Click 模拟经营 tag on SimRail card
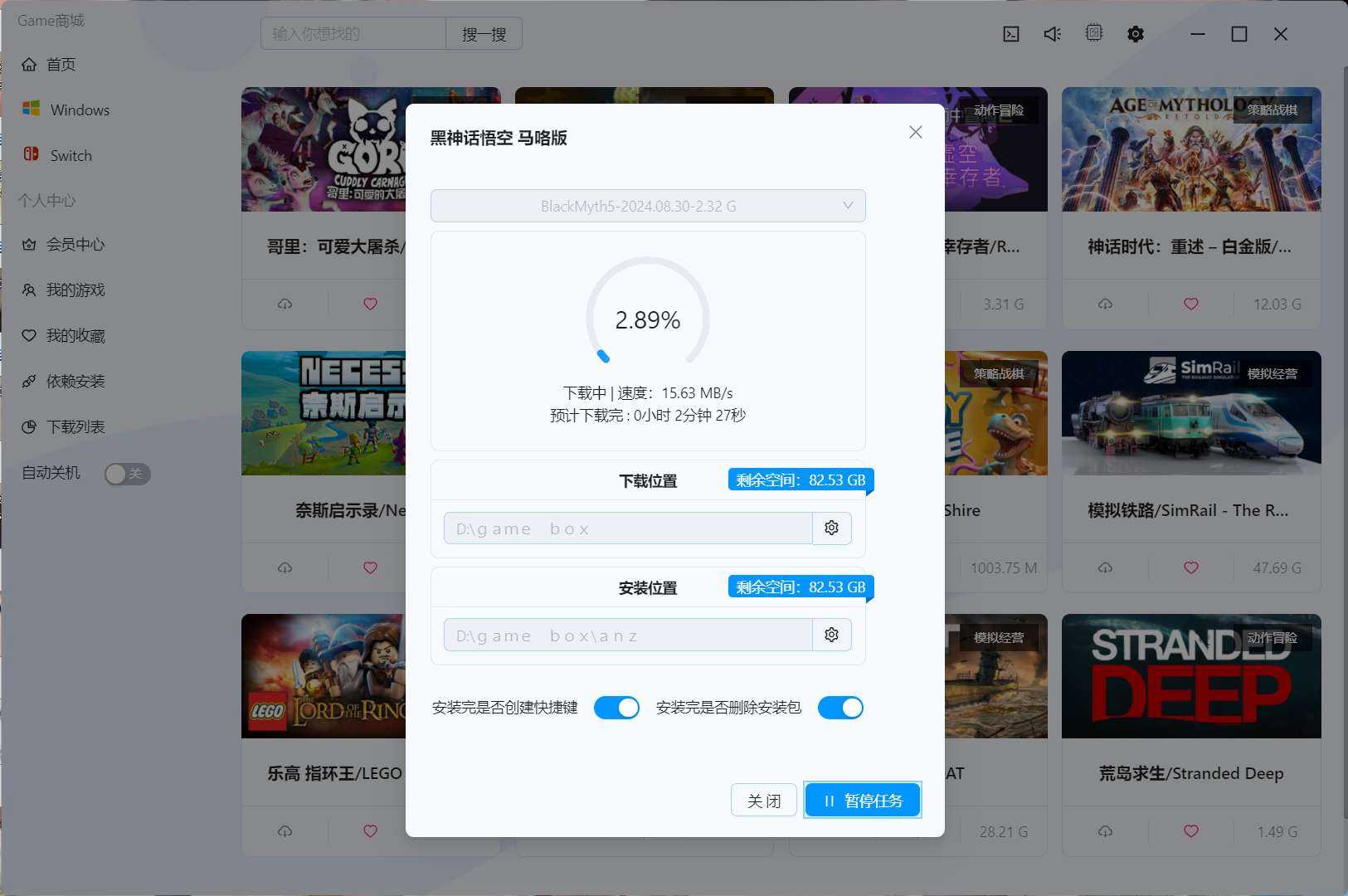The width and height of the screenshot is (1348, 896). [x=1272, y=374]
